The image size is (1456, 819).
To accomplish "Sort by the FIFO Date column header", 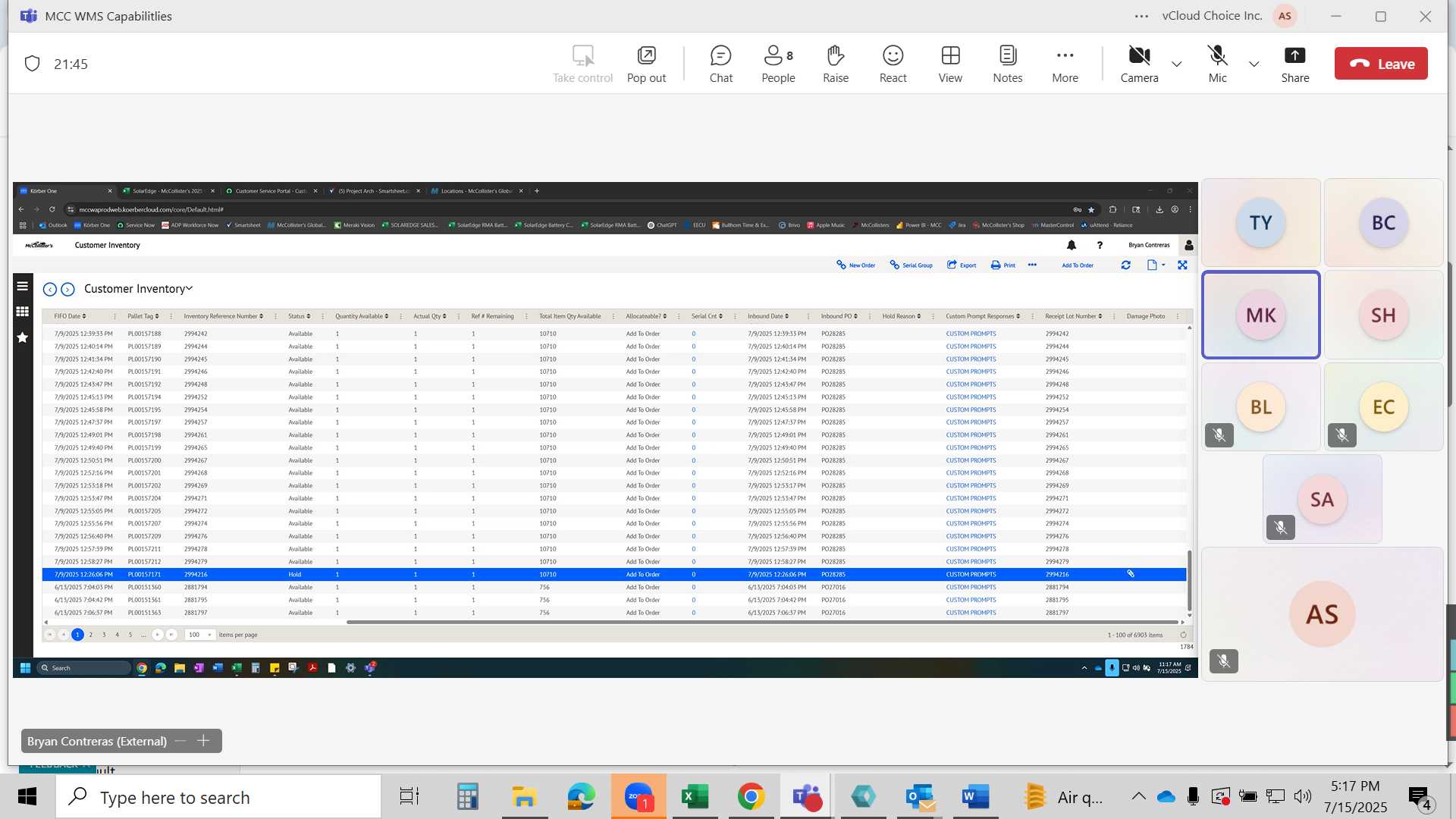I will pyautogui.click(x=70, y=316).
